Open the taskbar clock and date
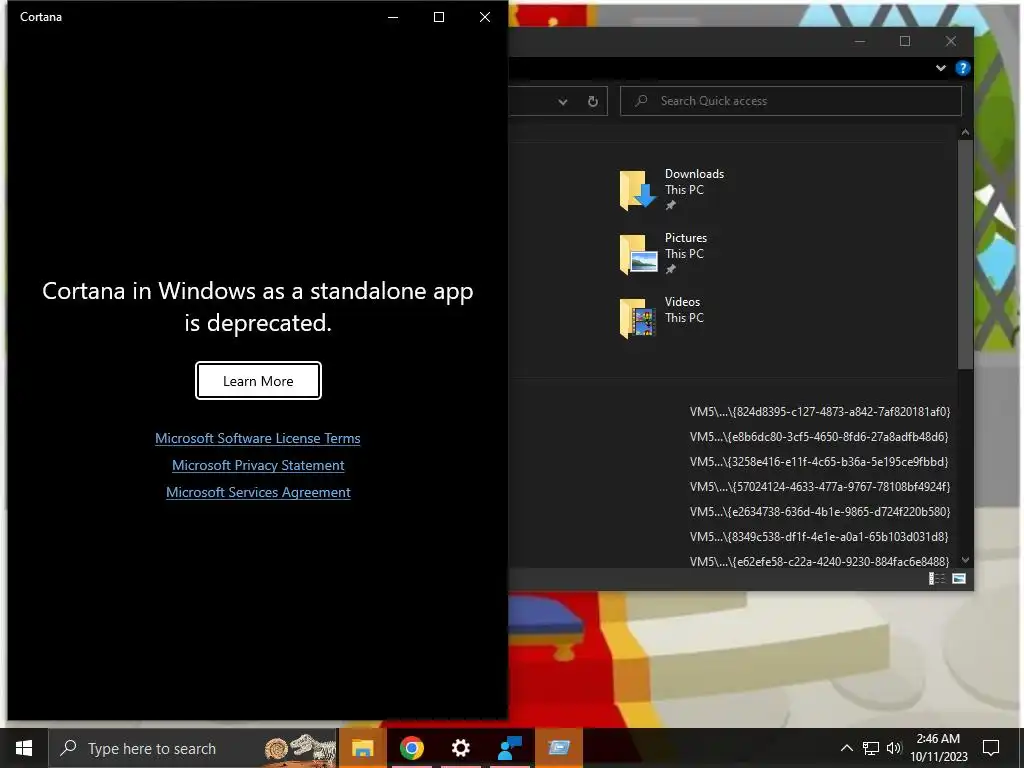 [938, 748]
